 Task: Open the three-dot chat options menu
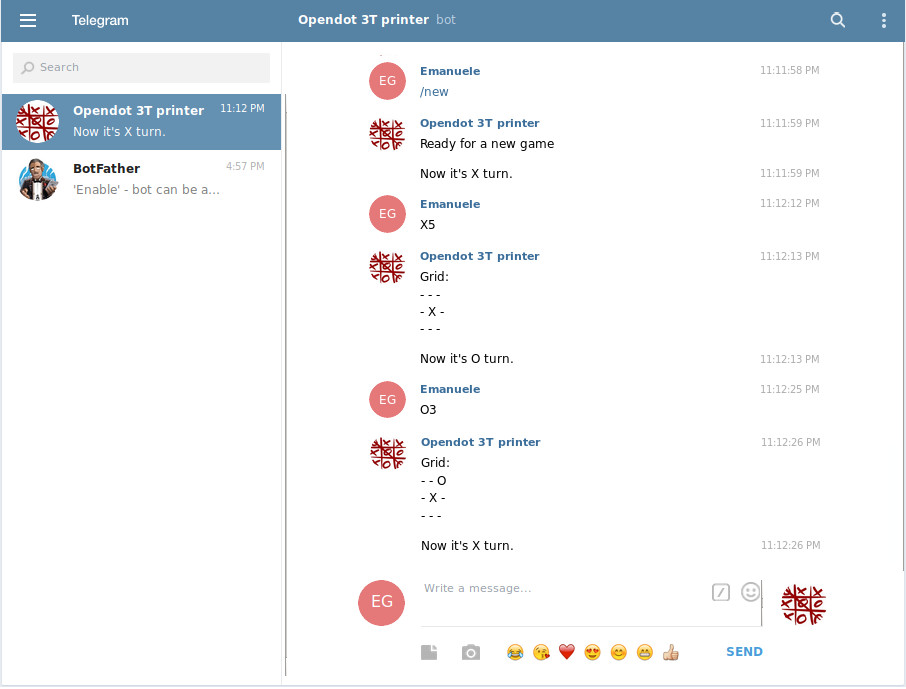pos(883,20)
